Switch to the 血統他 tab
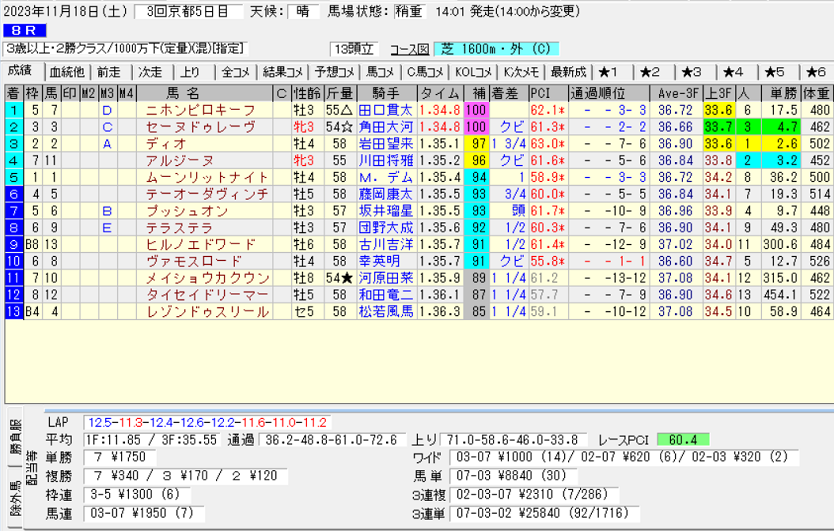Screen dimensions: 834x531 (x=67, y=72)
